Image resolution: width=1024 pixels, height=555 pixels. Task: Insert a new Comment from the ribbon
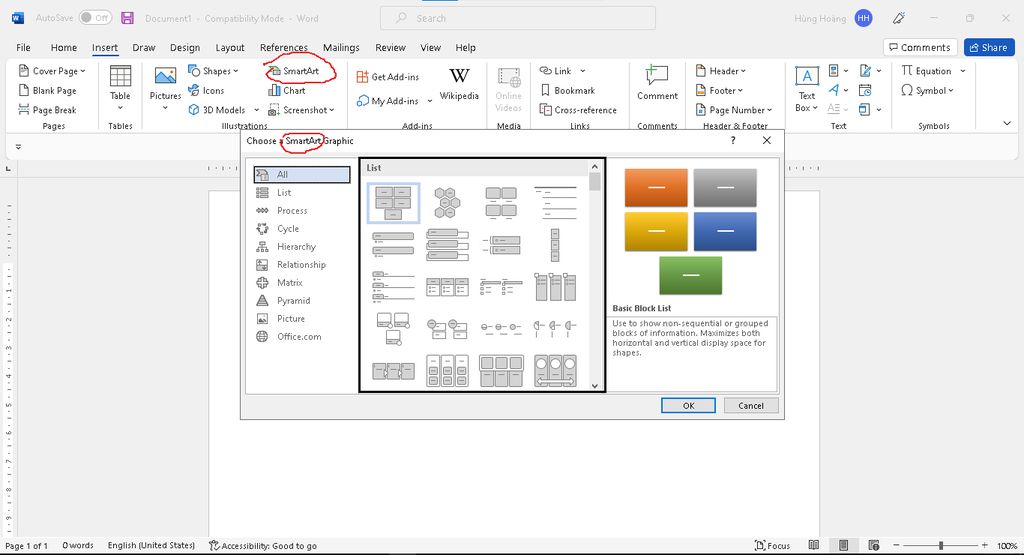[657, 83]
